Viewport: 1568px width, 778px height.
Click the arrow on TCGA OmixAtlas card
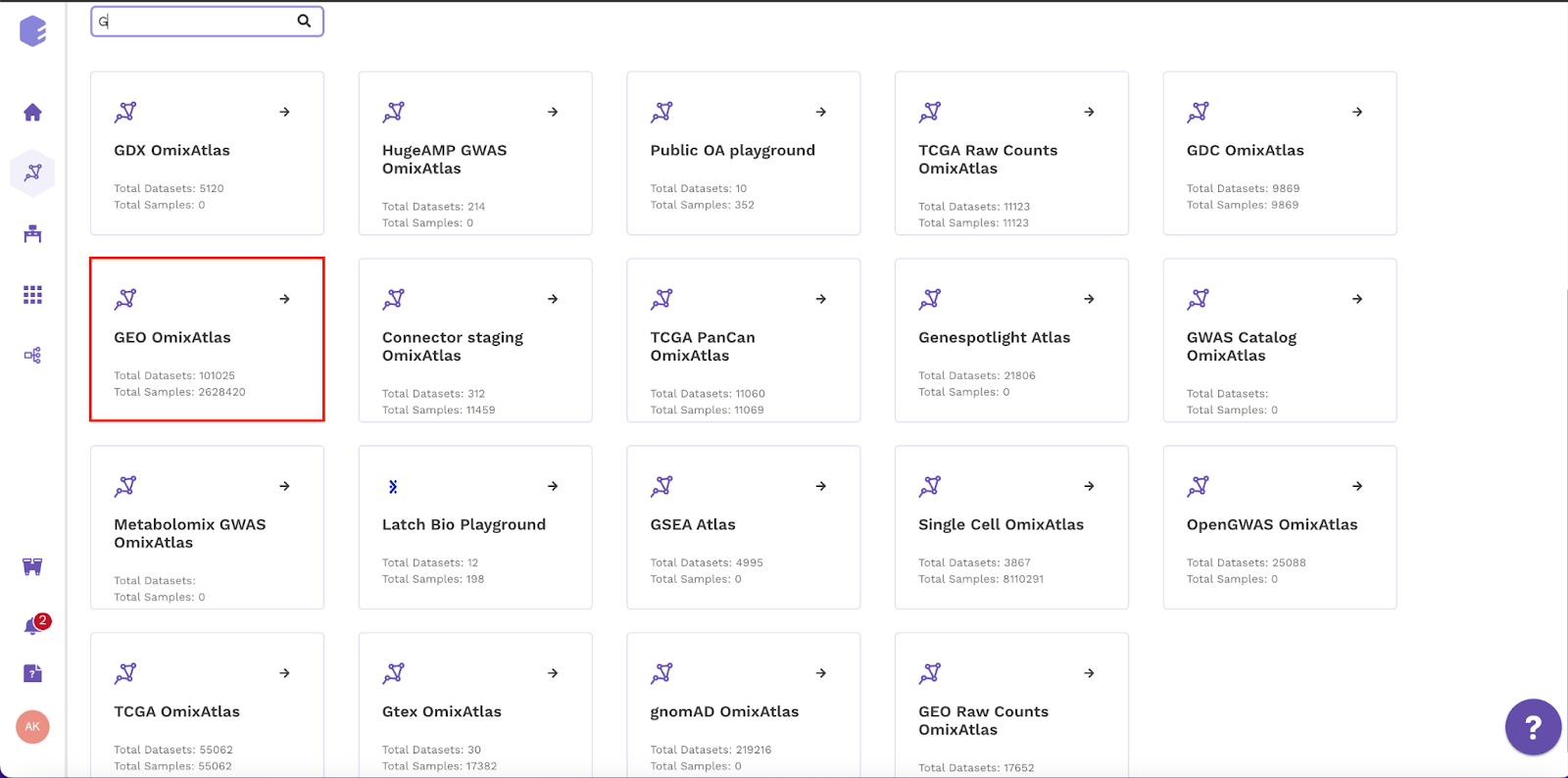(284, 673)
